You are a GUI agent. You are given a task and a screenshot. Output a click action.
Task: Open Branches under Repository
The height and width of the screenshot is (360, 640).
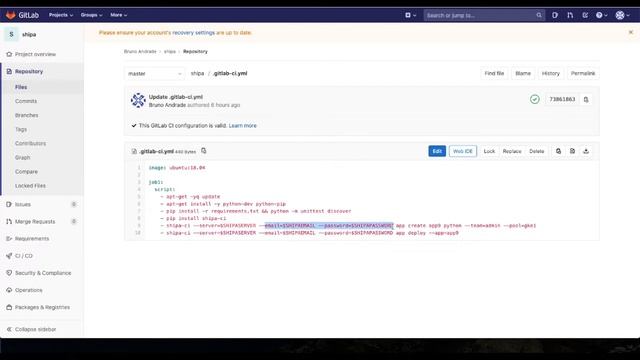(x=27, y=115)
